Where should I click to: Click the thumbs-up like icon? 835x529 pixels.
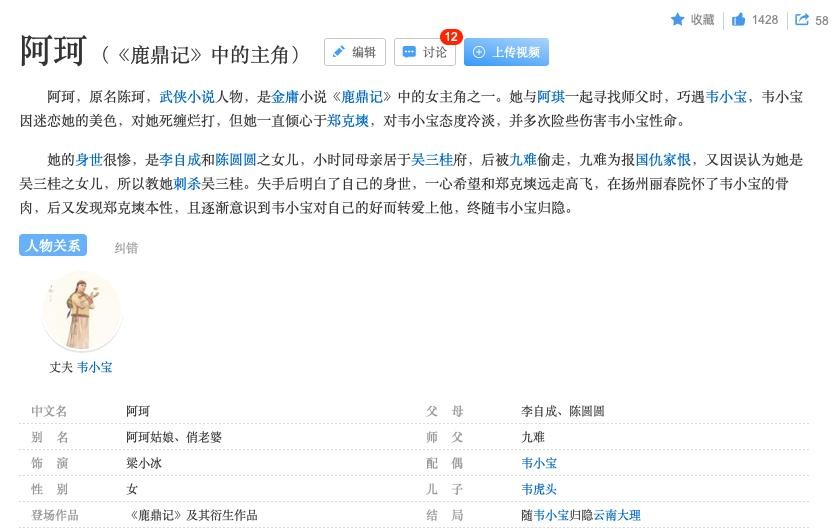tap(738, 20)
